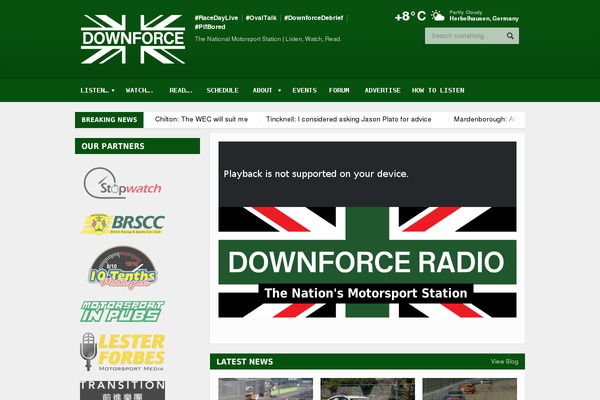Viewport: 600px width, 400px height.
Task: Click the National Motorsport Station tagline
Action: click(268, 39)
